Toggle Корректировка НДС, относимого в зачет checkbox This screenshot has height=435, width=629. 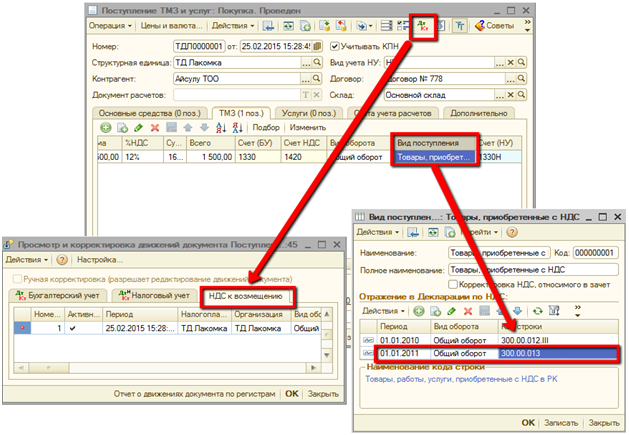point(455,285)
